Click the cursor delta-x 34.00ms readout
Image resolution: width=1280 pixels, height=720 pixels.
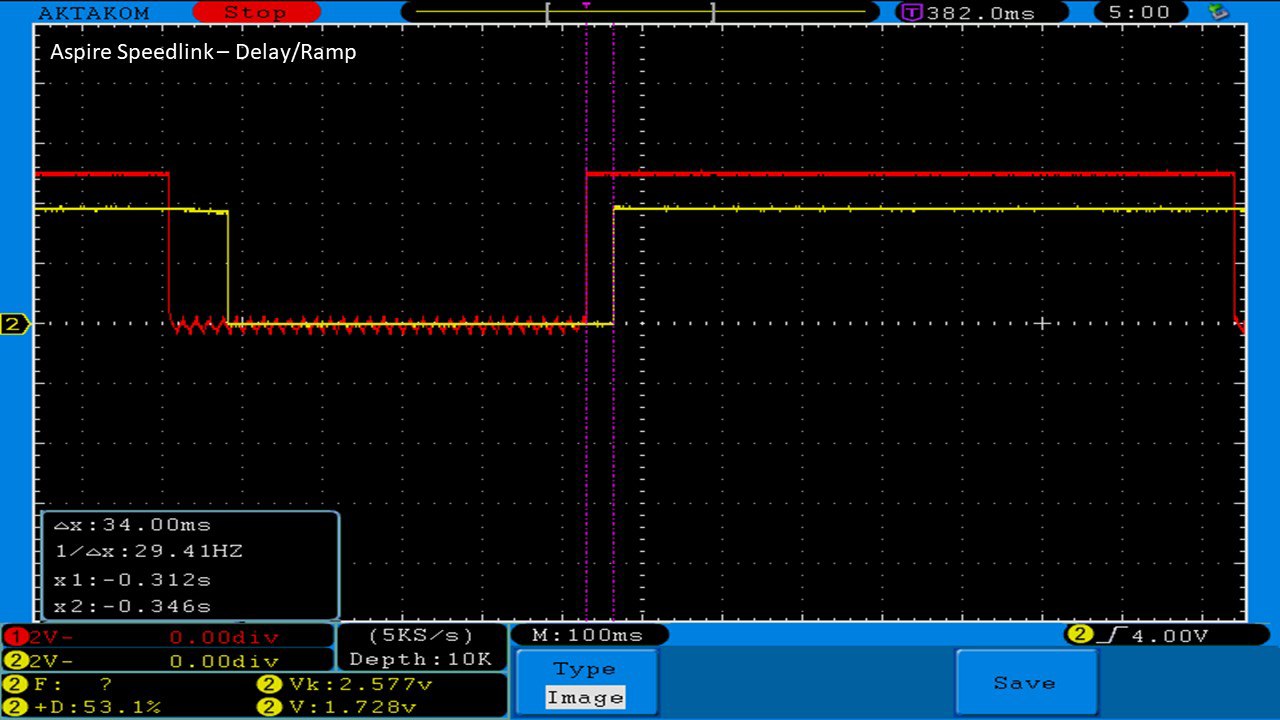click(132, 525)
